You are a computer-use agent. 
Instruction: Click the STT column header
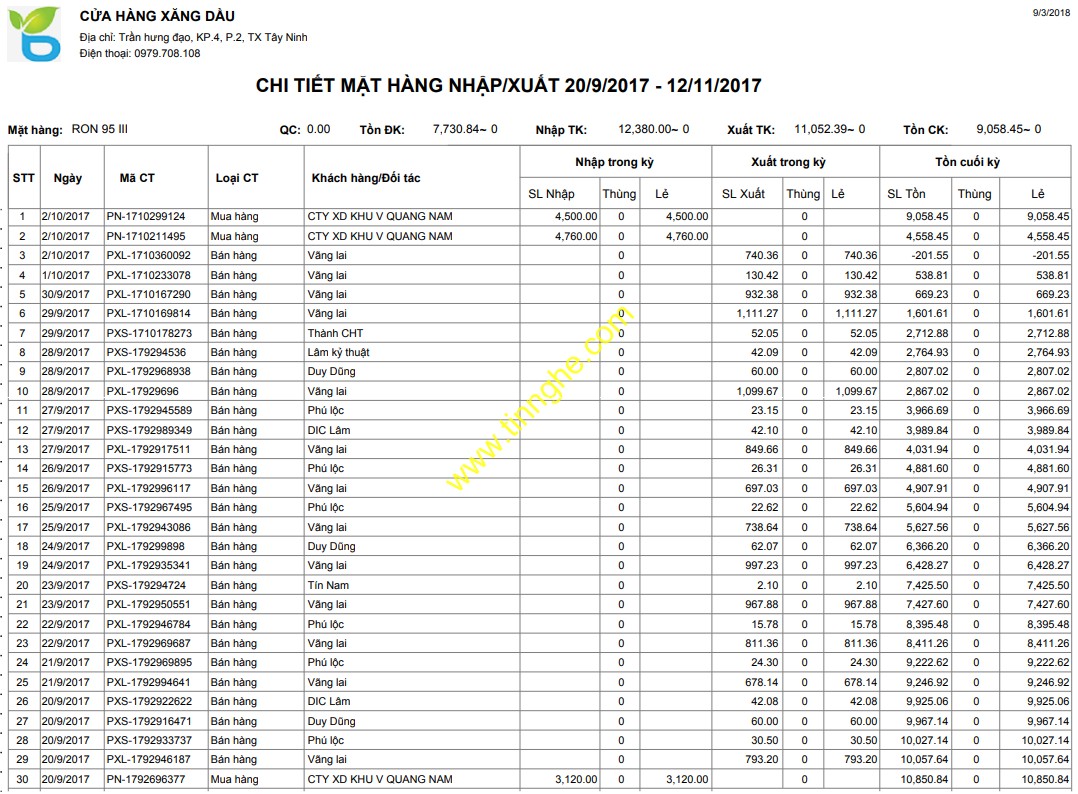[23, 178]
